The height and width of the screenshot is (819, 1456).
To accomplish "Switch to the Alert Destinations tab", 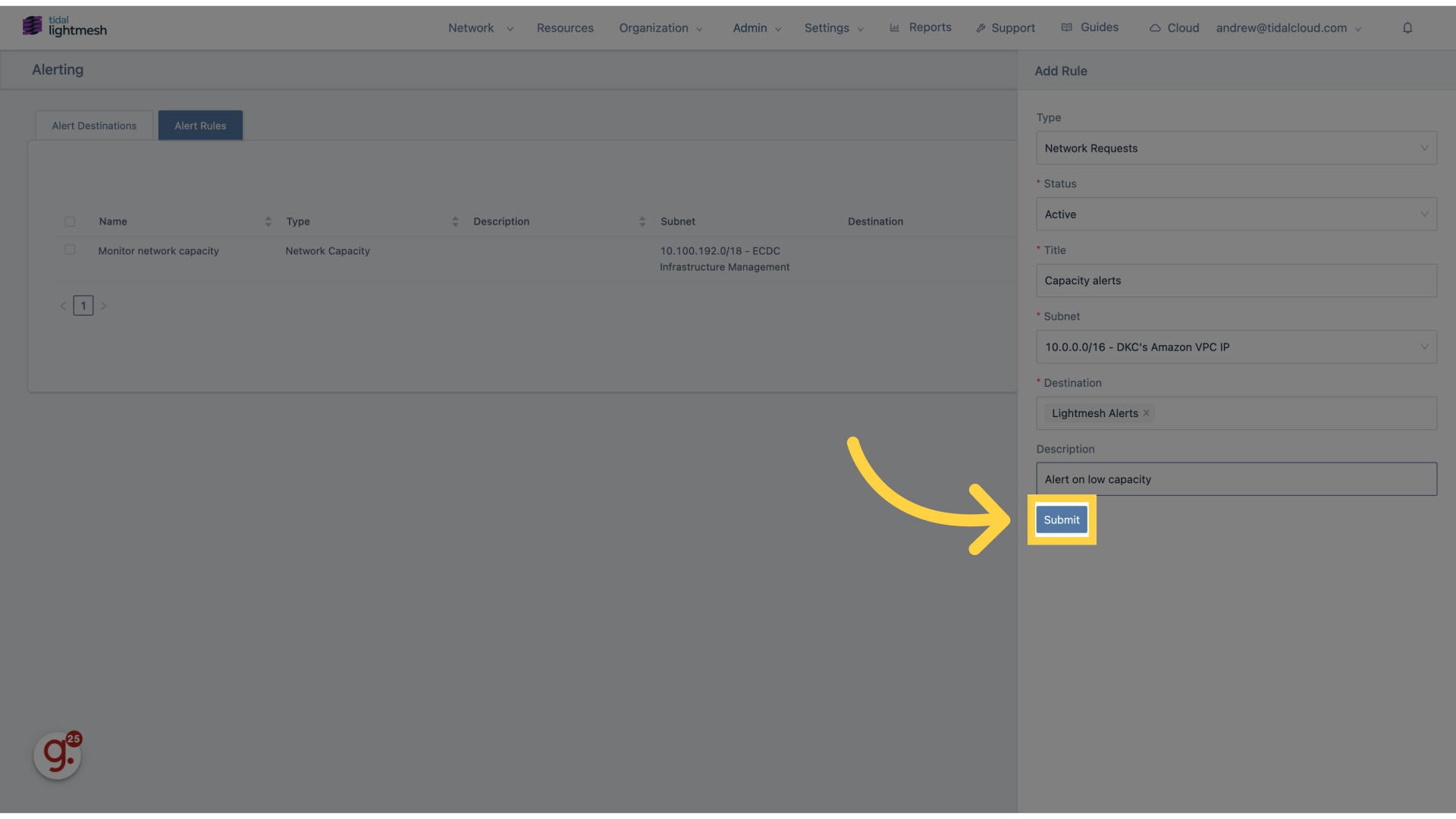I will [94, 126].
